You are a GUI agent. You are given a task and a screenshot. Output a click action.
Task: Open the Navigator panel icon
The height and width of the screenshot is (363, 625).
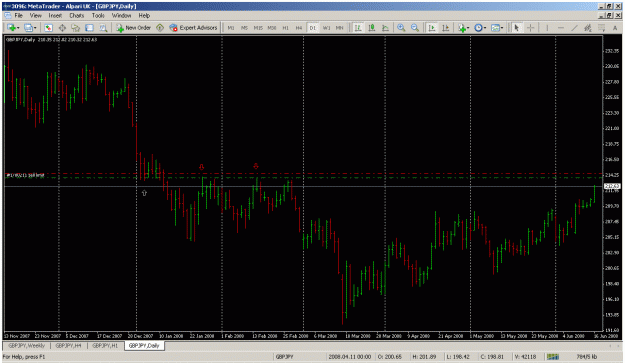[76, 27]
